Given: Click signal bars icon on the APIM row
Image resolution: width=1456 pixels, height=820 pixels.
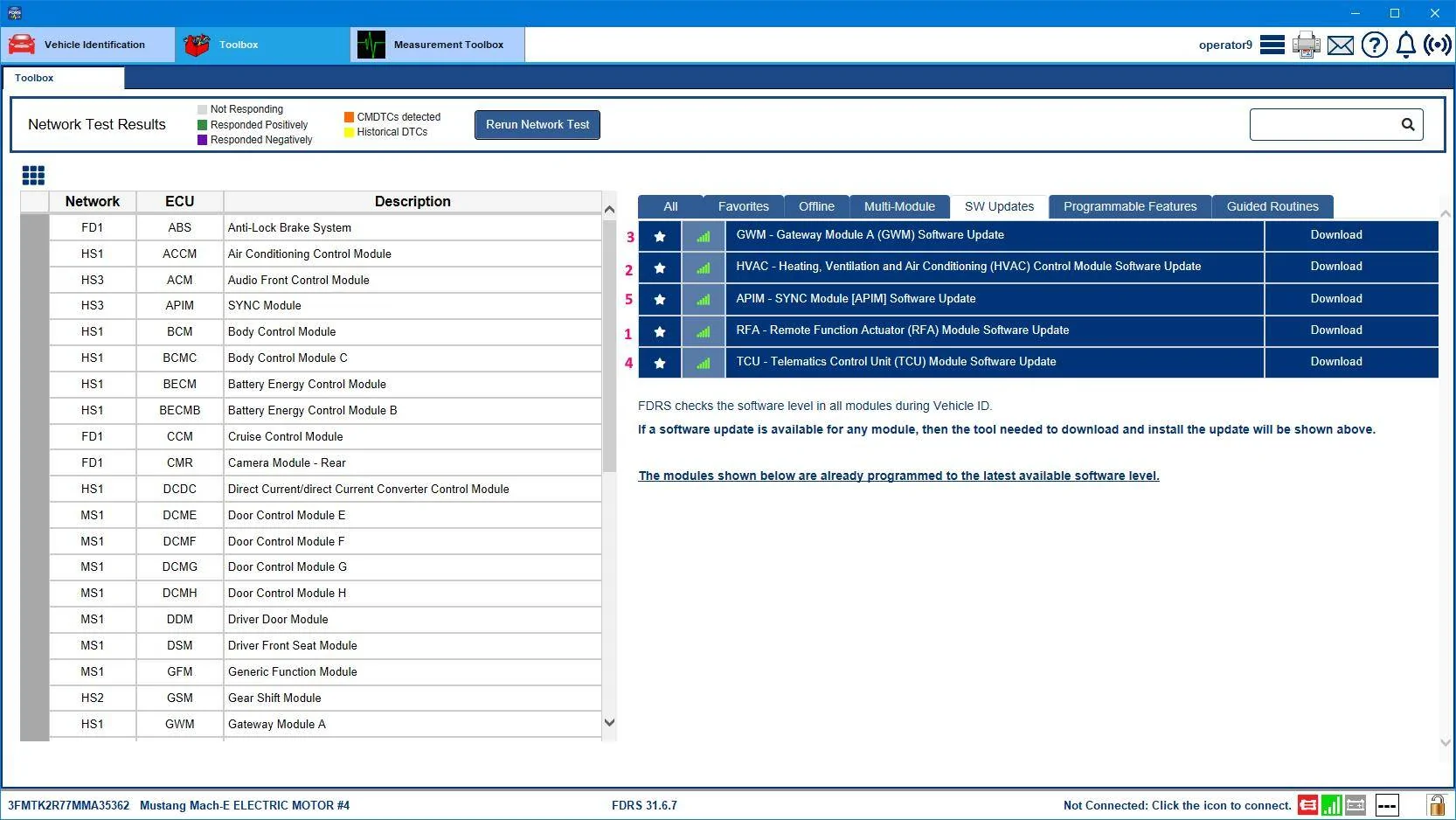Looking at the screenshot, I should [704, 299].
